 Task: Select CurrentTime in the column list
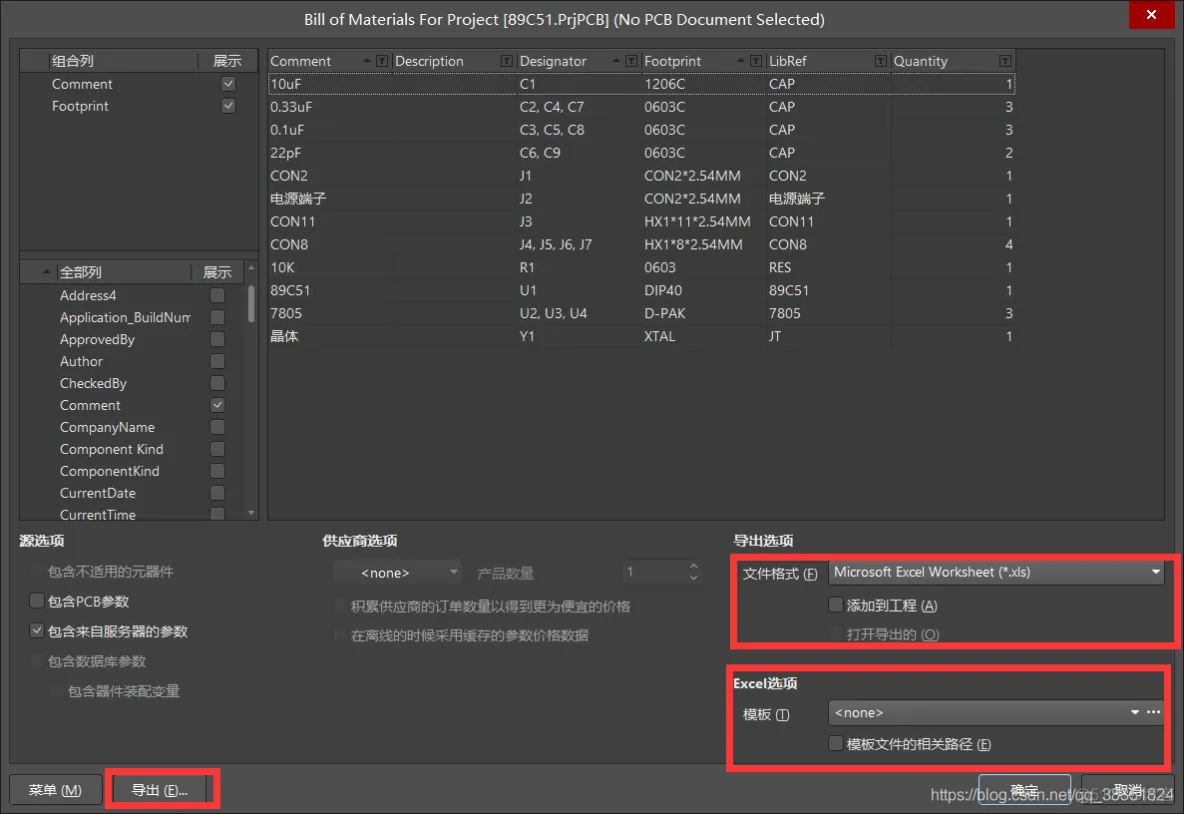[x=98, y=514]
